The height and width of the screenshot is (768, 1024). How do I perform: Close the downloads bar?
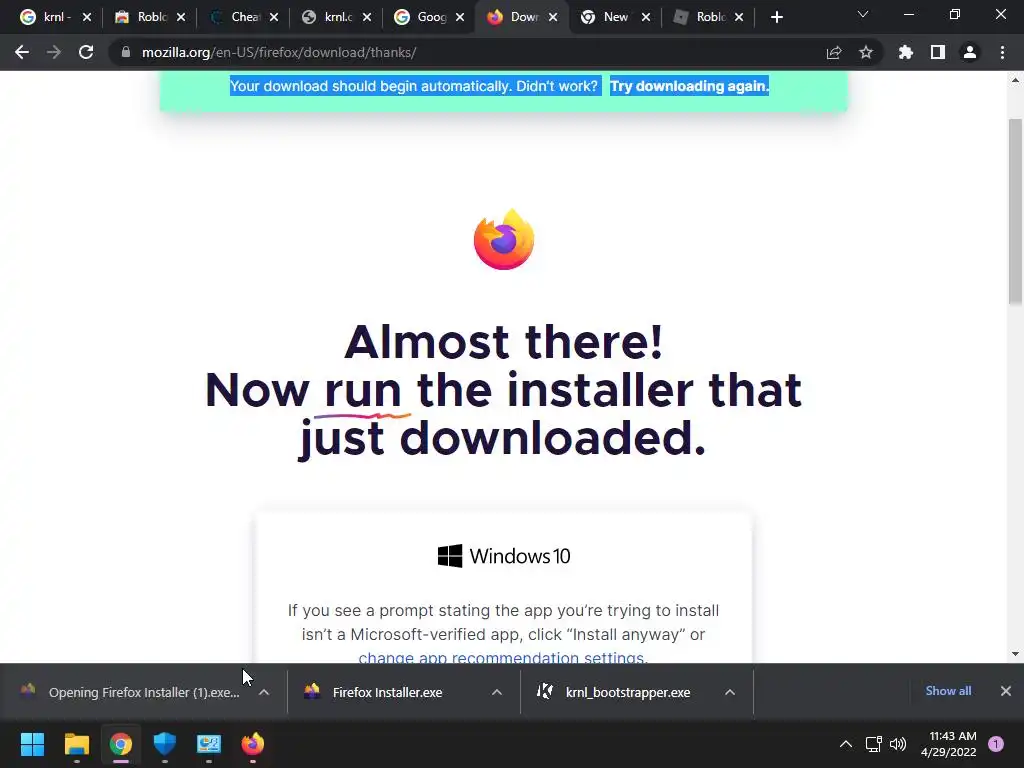pyautogui.click(x=1006, y=691)
